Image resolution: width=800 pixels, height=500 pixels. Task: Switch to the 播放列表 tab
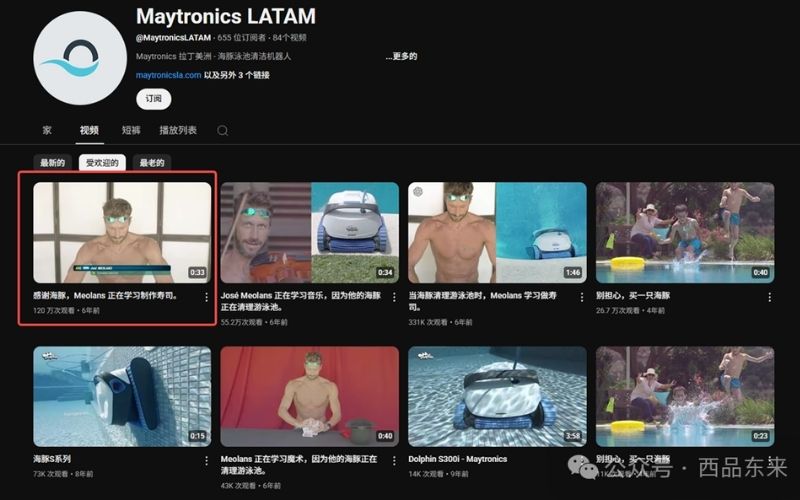click(x=178, y=130)
